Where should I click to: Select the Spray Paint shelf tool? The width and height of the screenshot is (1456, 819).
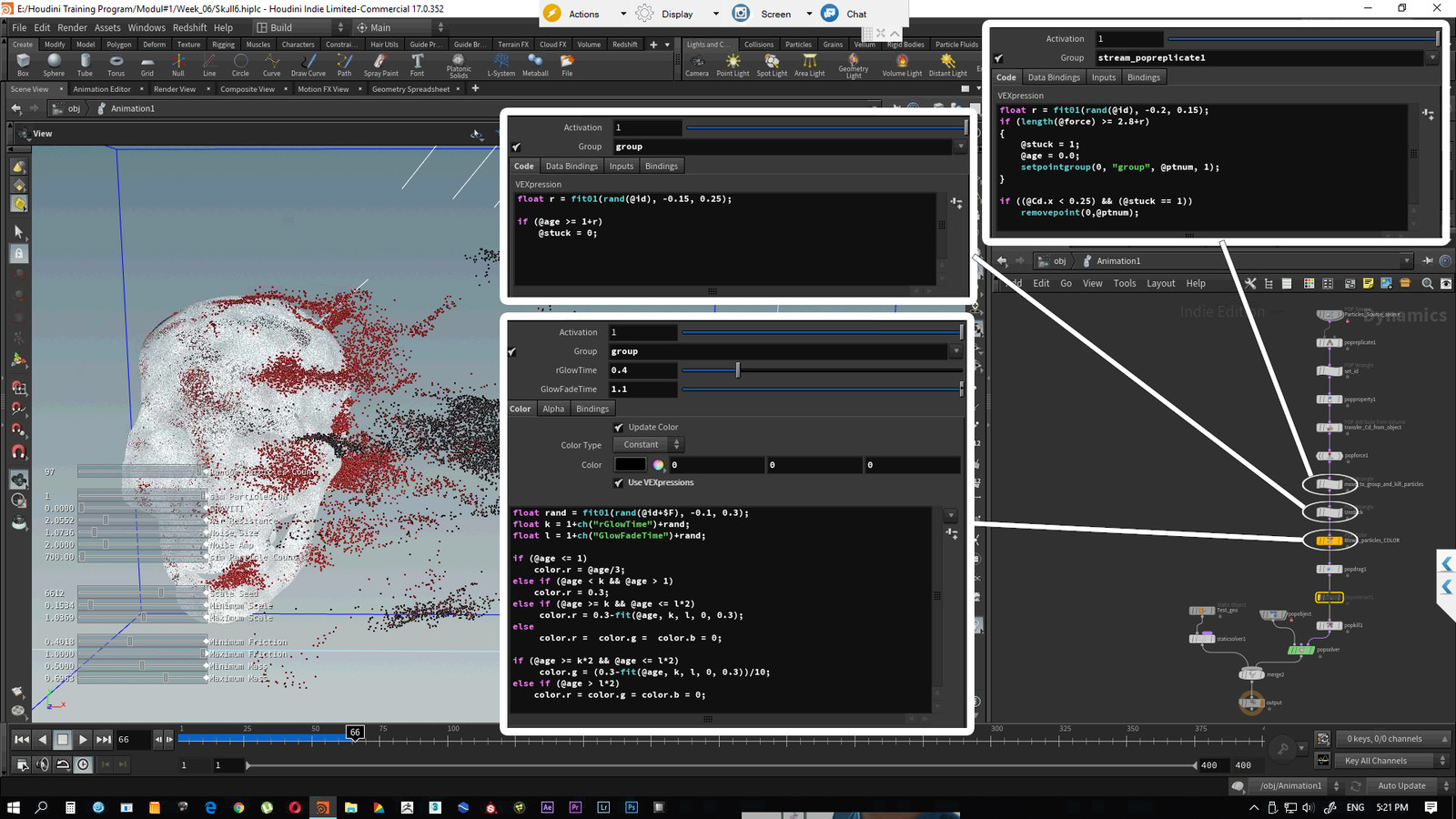tap(380, 62)
